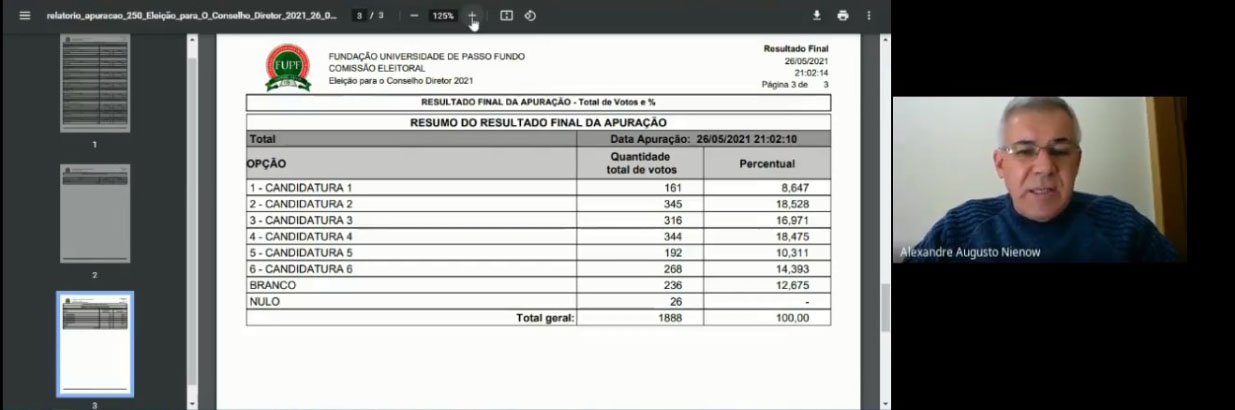The image size is (1235, 410).
Task: Toggle the PDF sidebar menu icon
Action: coord(25,16)
